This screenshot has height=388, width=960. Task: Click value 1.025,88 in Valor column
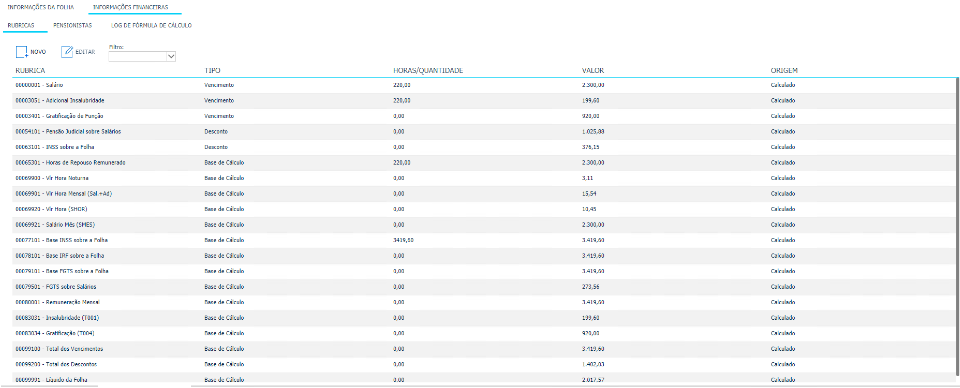593,132
